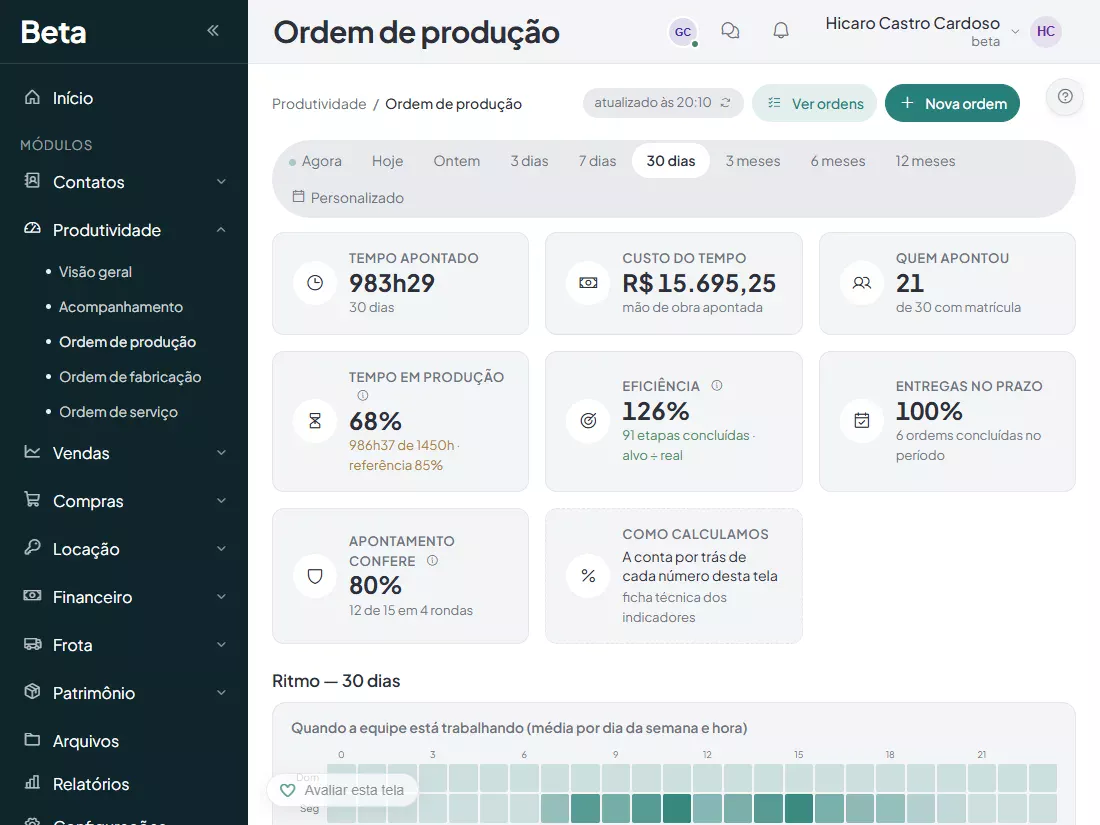Viewport: 1100px width, 825px height.
Task: Select the 30 dias period tab
Action: pyautogui.click(x=671, y=161)
